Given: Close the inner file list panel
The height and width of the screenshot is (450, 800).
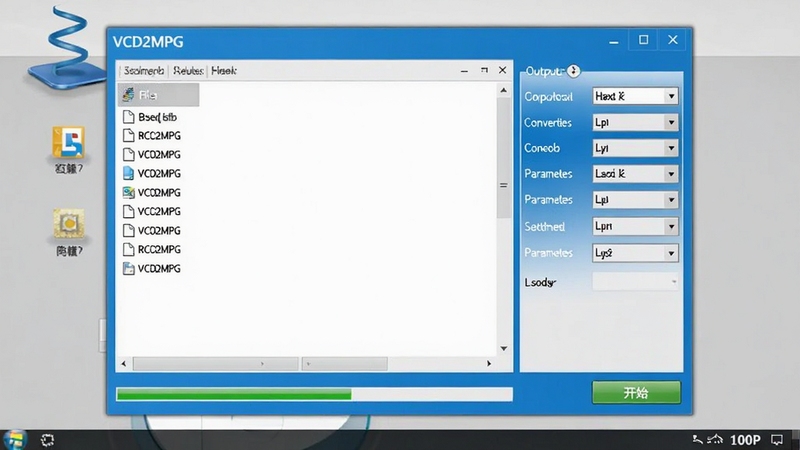Looking at the screenshot, I should (503, 70).
